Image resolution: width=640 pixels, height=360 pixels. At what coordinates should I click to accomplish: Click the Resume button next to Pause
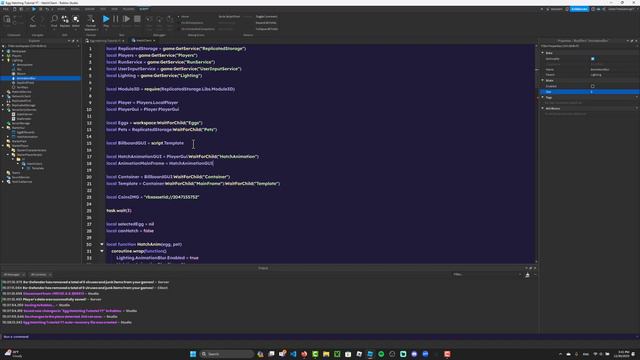127,19
